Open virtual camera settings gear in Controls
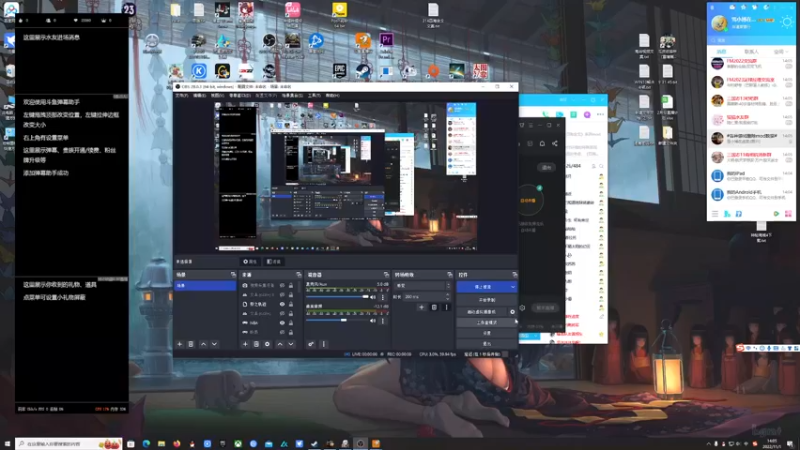 pyautogui.click(x=512, y=312)
